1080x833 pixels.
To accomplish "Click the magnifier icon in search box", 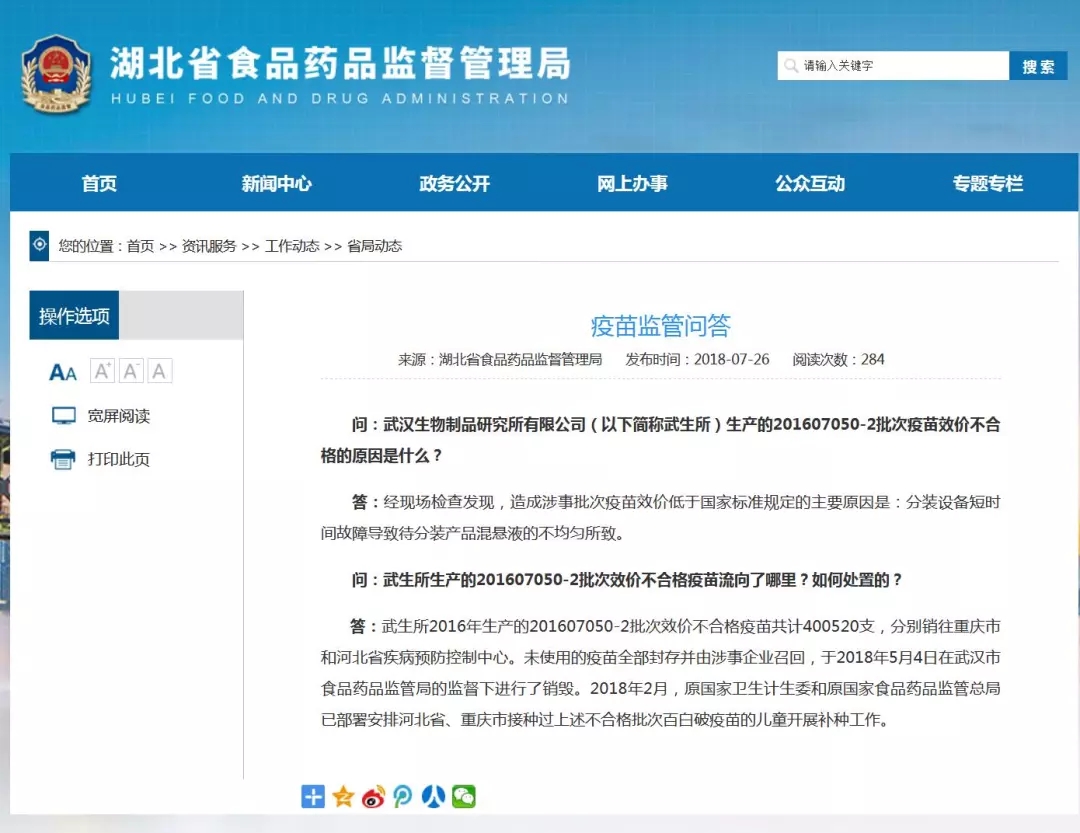I will tap(791, 65).
